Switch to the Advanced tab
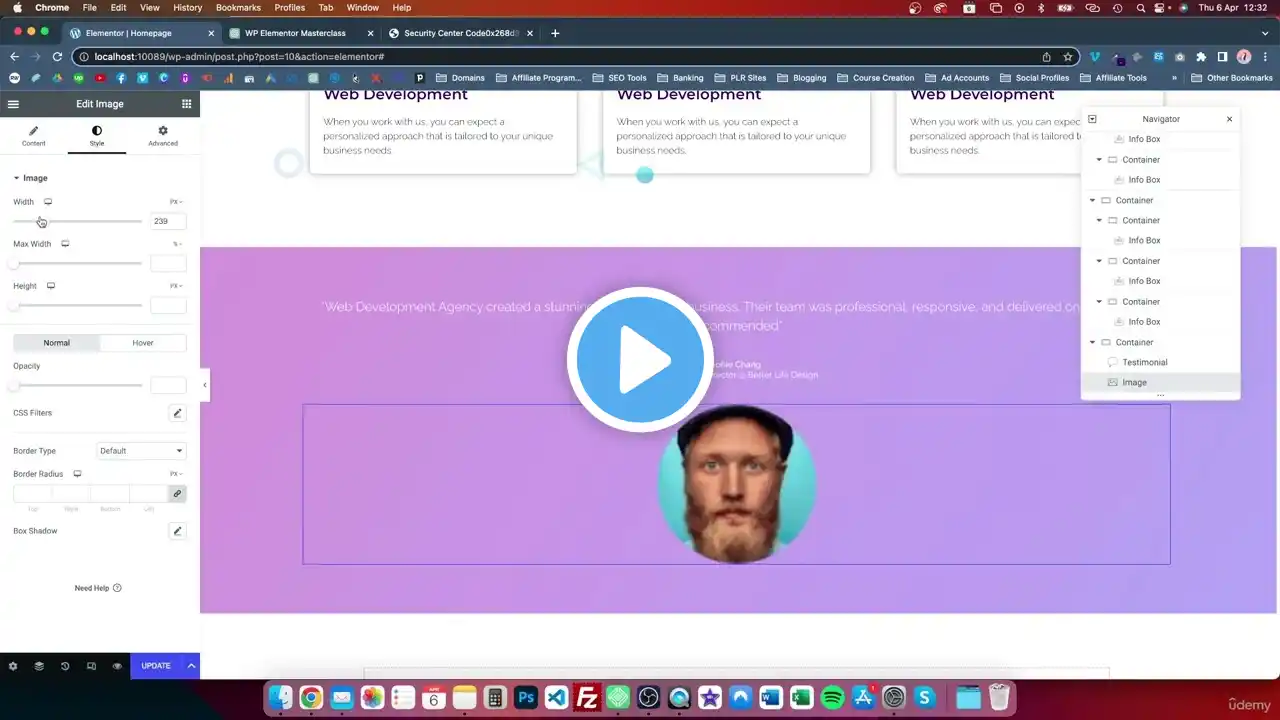1280x720 pixels. 163,136
